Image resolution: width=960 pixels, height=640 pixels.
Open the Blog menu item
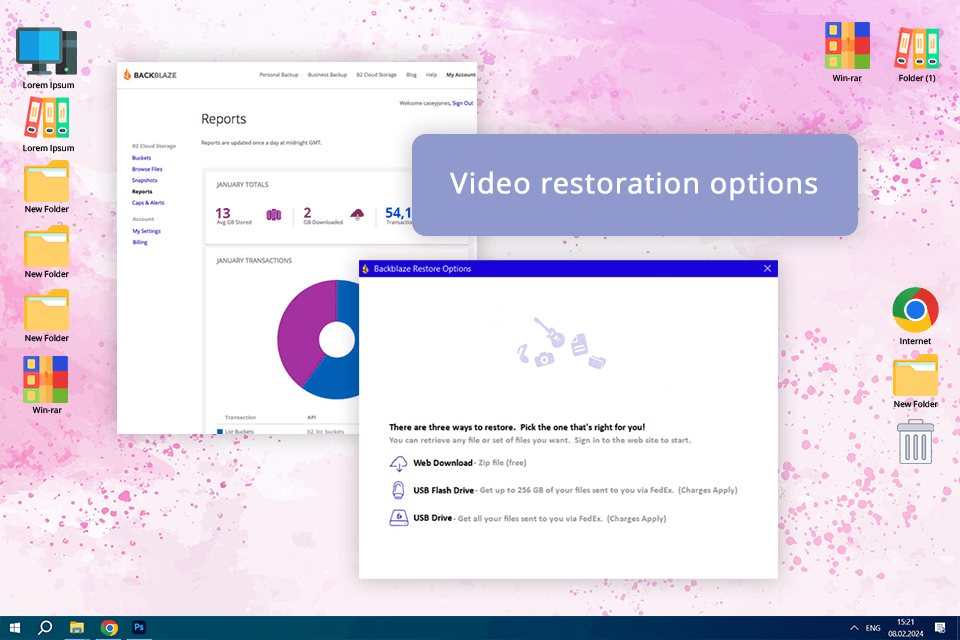click(411, 75)
